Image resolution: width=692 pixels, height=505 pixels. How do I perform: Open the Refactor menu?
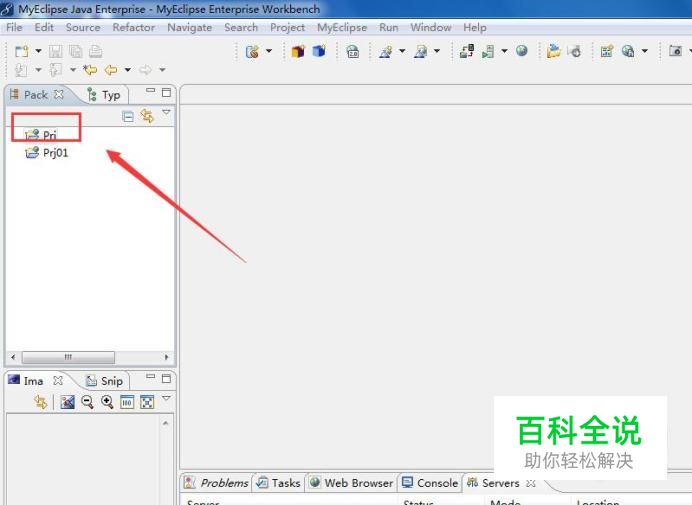tap(134, 27)
